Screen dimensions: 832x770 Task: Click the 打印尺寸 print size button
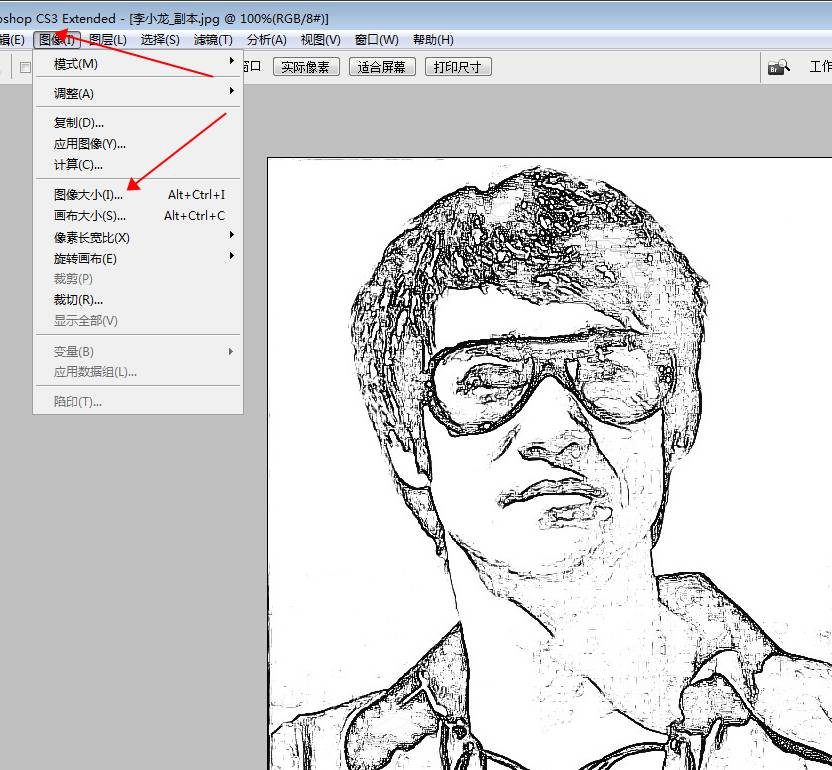click(x=458, y=67)
